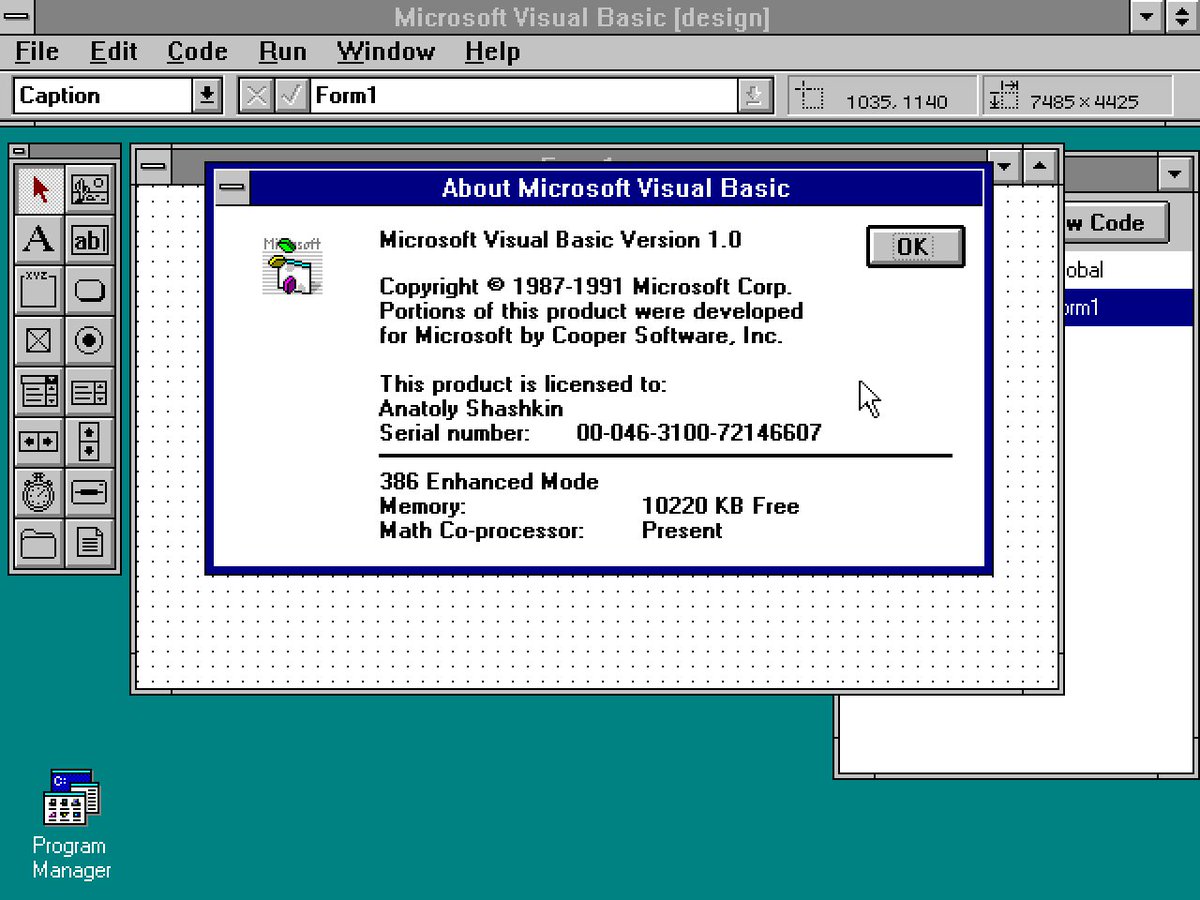Click the Math Co-processor Present value

[682, 530]
